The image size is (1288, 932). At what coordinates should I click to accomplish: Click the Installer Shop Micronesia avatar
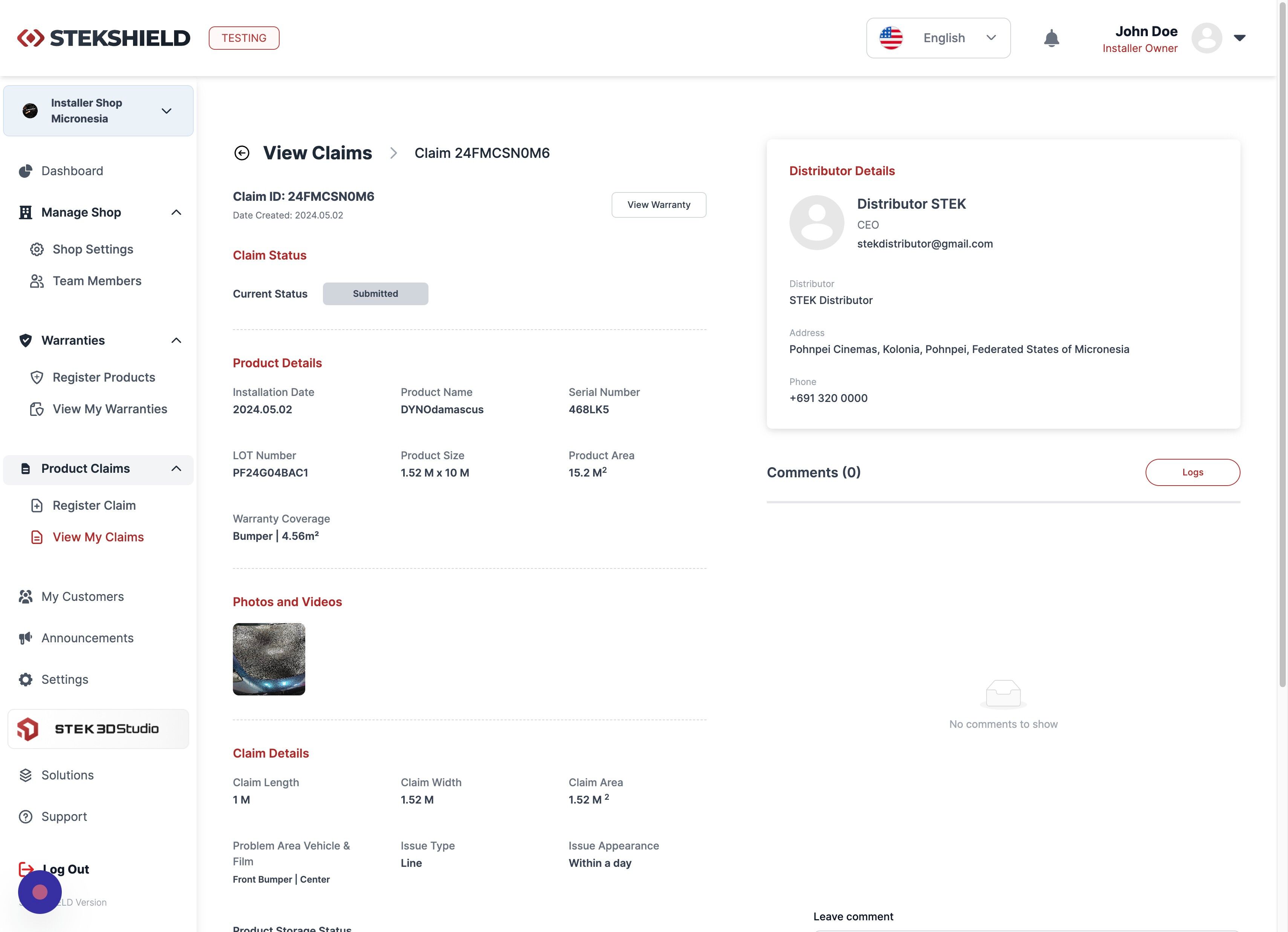[x=30, y=111]
